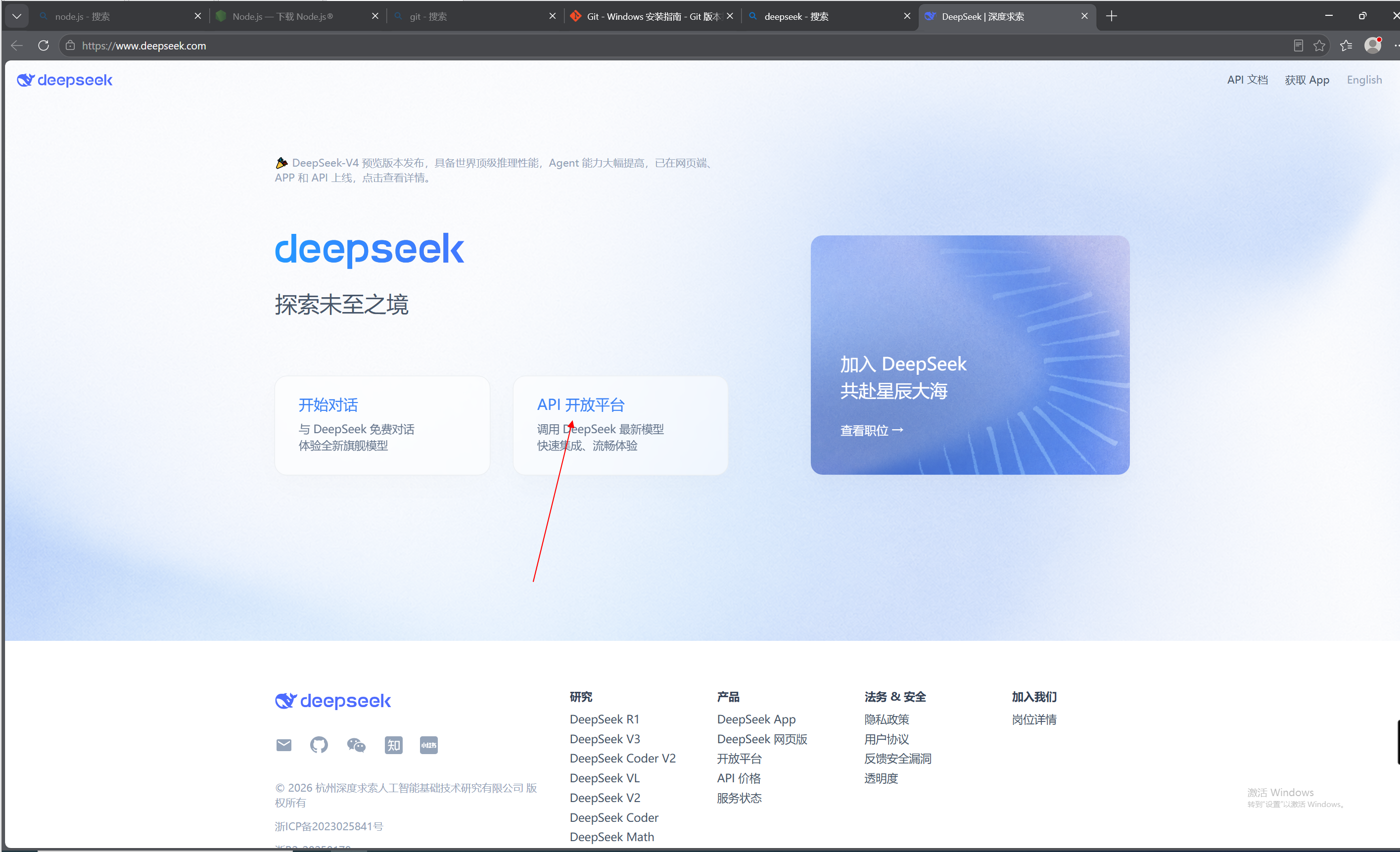The height and width of the screenshot is (852, 1400).
Task: Switch to the deepseek - 搜索 tab
Action: (829, 16)
